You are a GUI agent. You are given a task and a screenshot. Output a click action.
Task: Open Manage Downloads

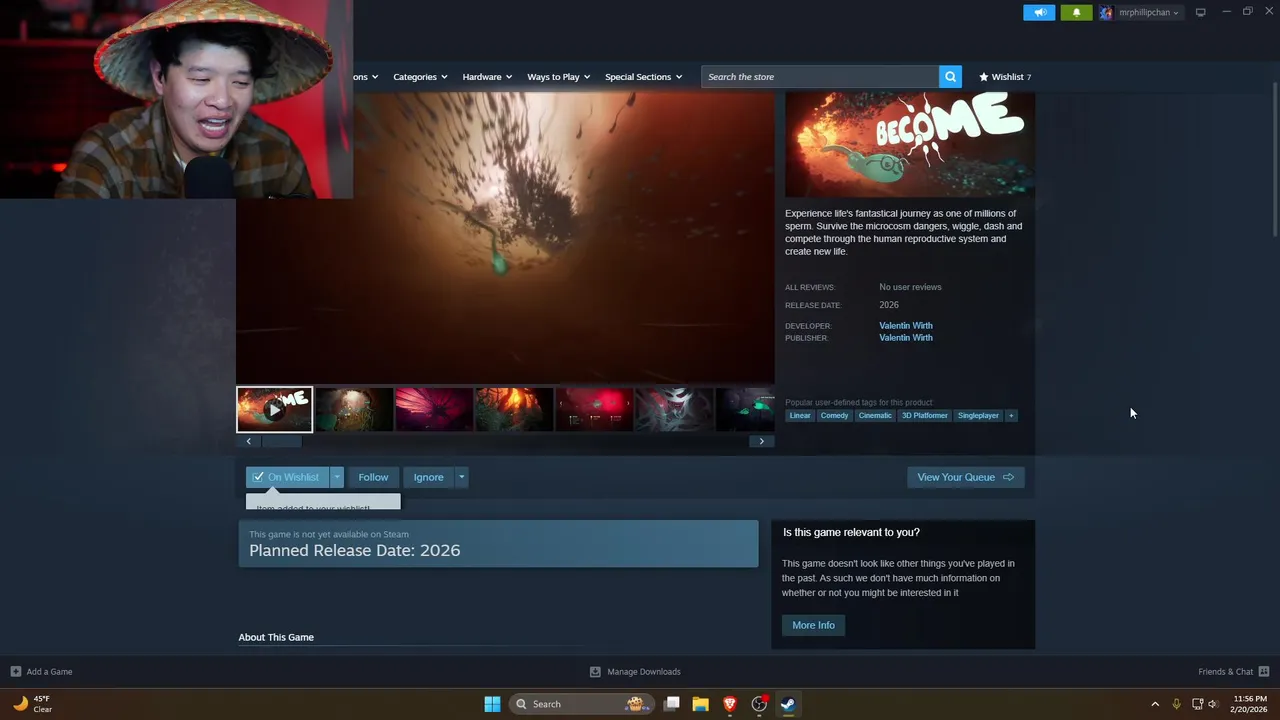(x=635, y=671)
